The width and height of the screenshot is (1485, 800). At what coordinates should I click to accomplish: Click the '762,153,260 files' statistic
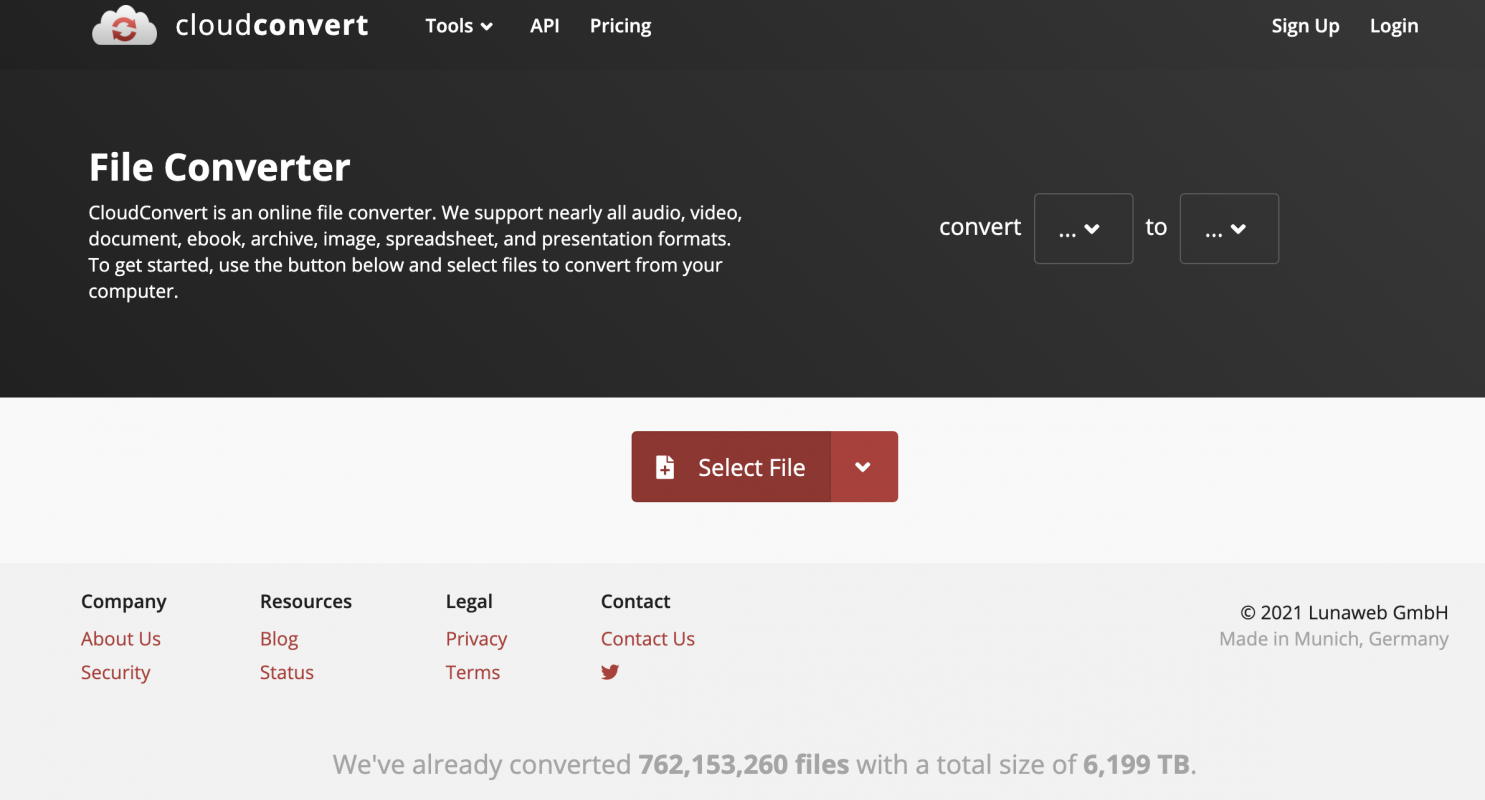[x=744, y=765]
